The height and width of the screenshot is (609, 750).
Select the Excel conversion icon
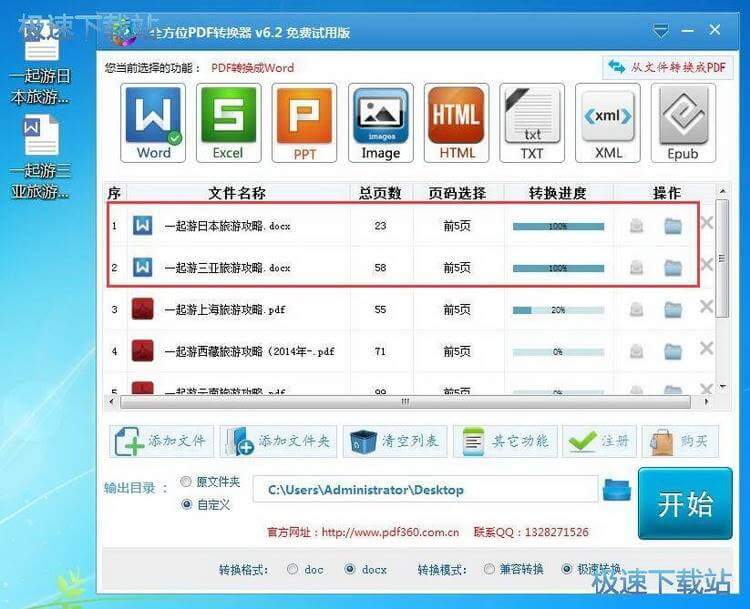click(x=229, y=123)
